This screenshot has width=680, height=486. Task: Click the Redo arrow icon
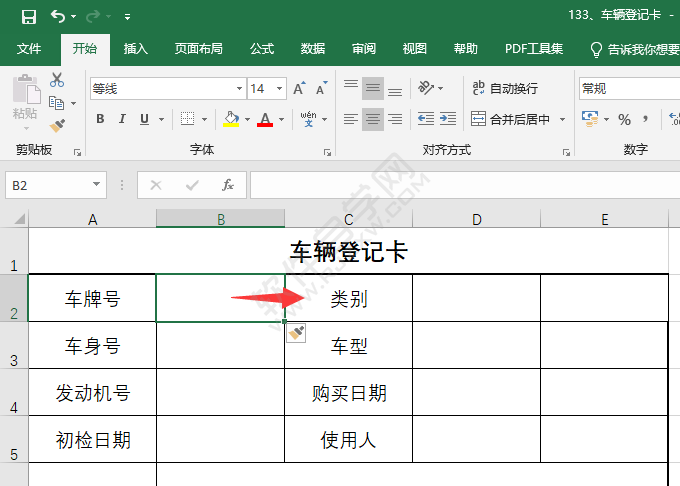(x=93, y=17)
